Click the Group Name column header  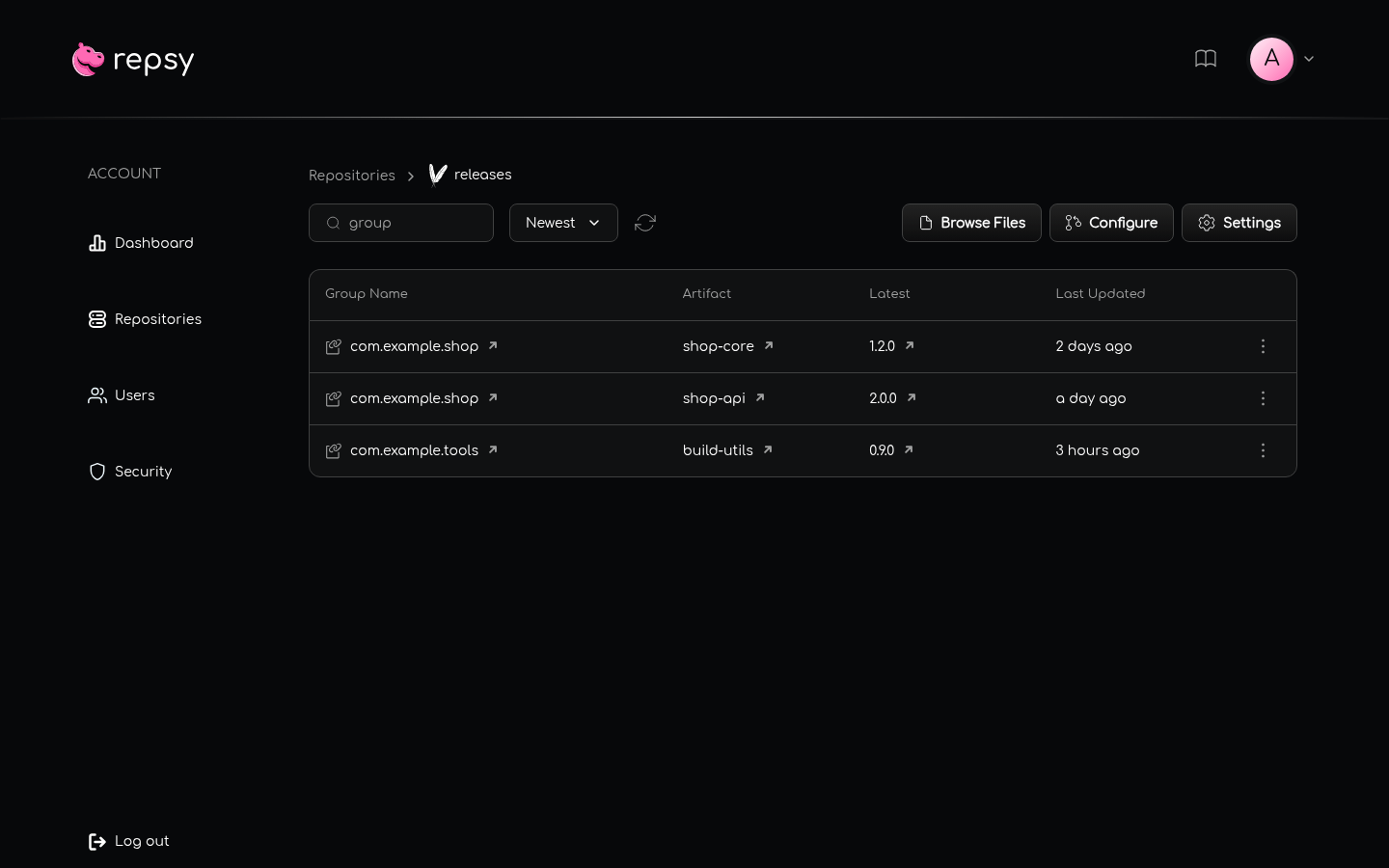pyautogui.click(x=367, y=294)
